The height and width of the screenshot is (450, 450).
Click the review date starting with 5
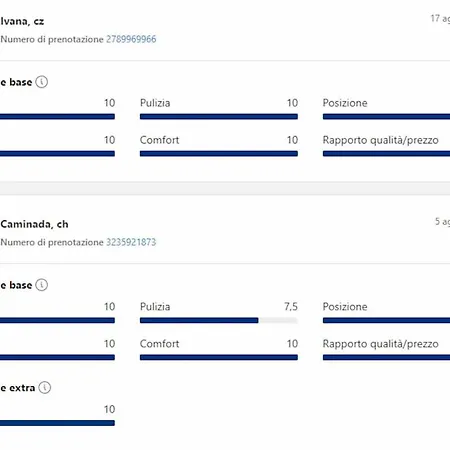(442, 221)
